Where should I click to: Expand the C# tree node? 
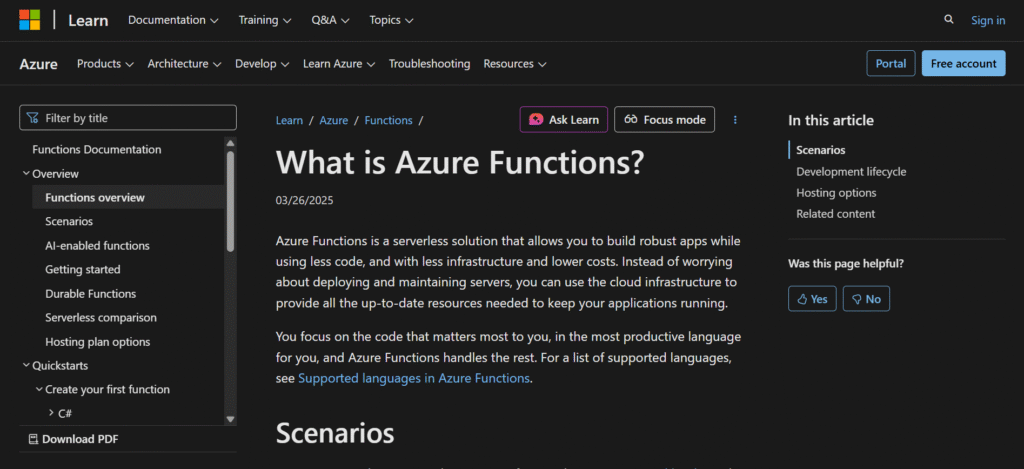52,413
